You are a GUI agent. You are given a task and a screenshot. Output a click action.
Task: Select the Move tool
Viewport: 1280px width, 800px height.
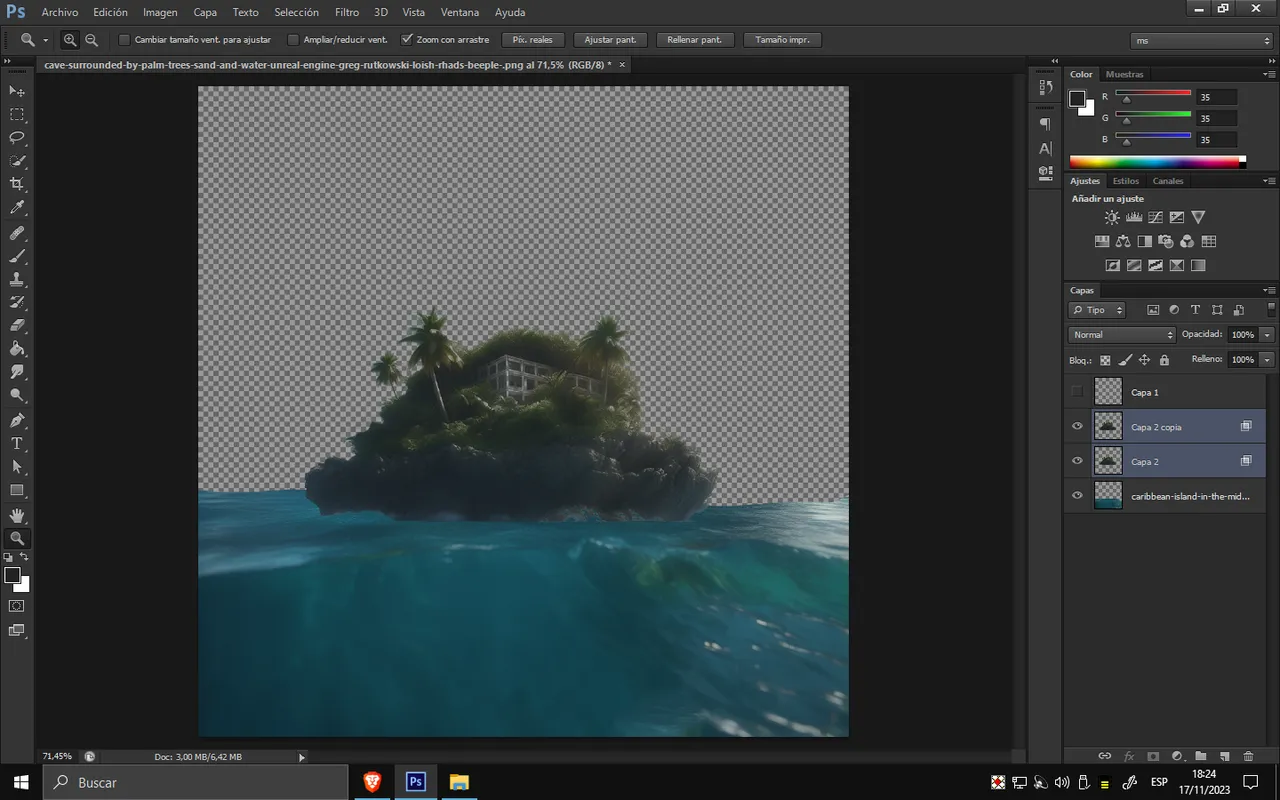17,91
